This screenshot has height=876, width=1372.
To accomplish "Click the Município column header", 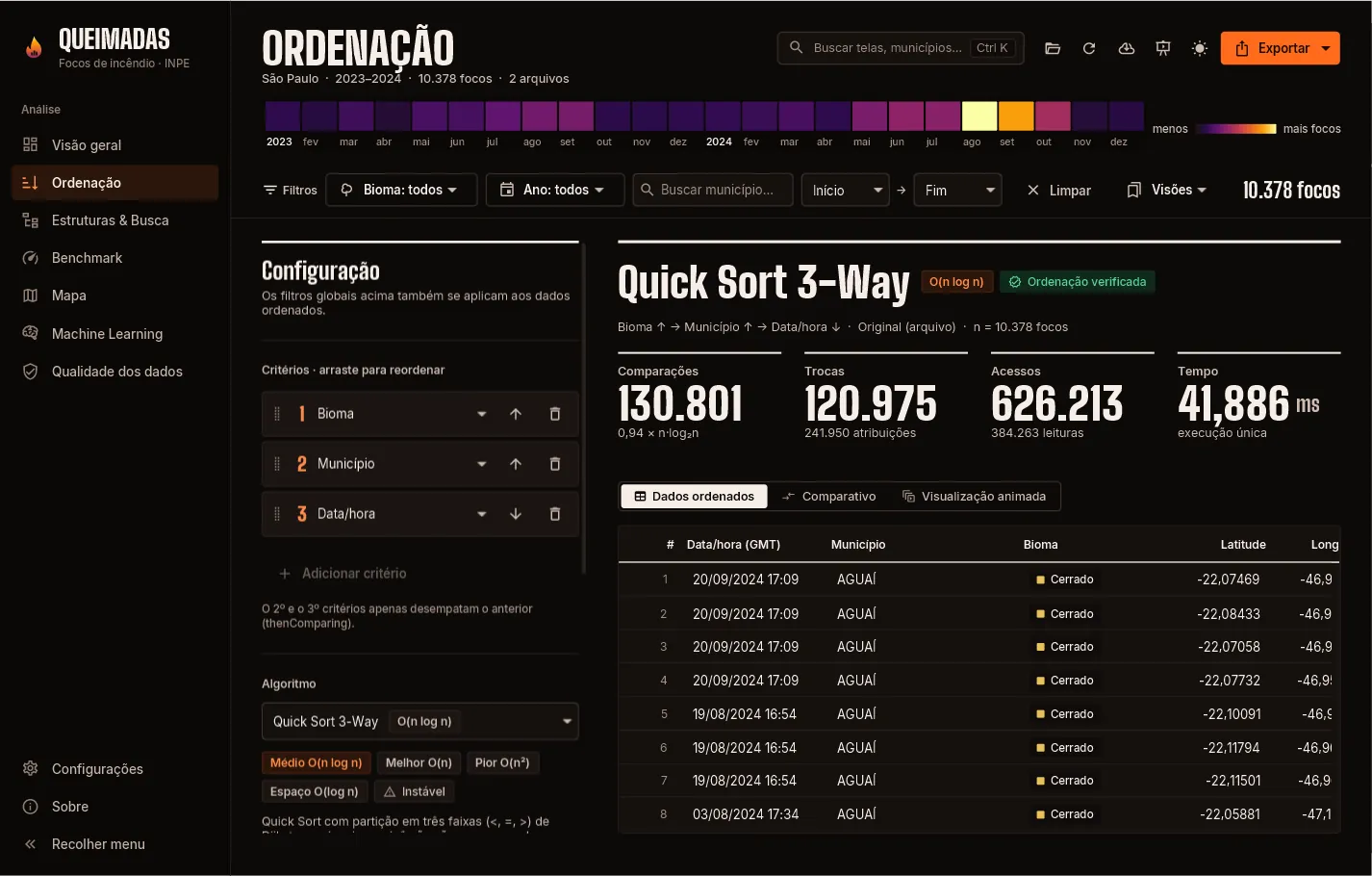I will tap(858, 545).
